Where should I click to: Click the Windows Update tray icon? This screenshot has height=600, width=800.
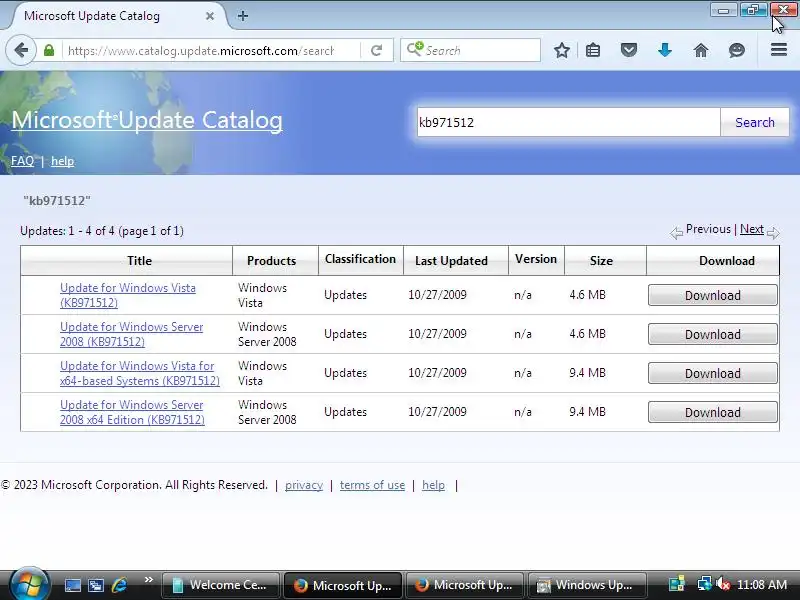point(677,584)
